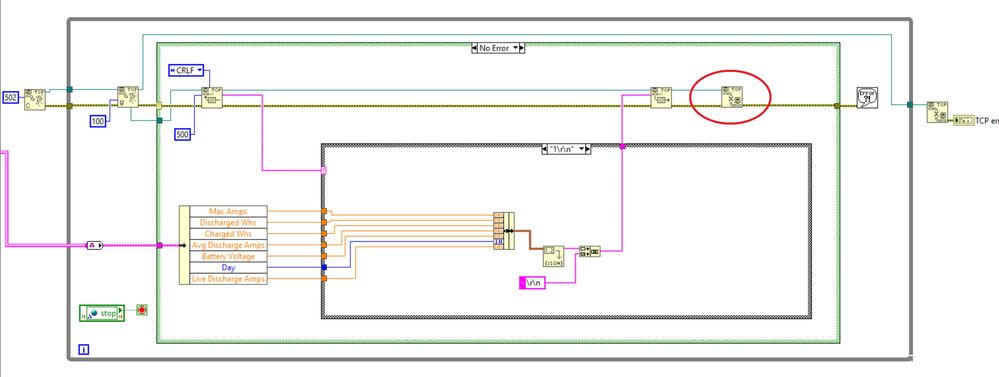Open the "1\r\n" case selector dropdown
The image size is (999, 377).
[587, 148]
